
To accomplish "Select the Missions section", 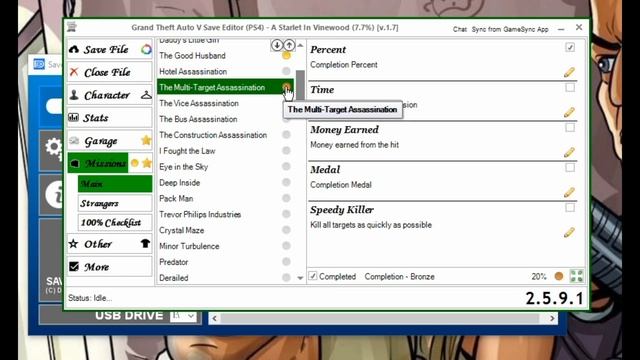I will 98,163.
